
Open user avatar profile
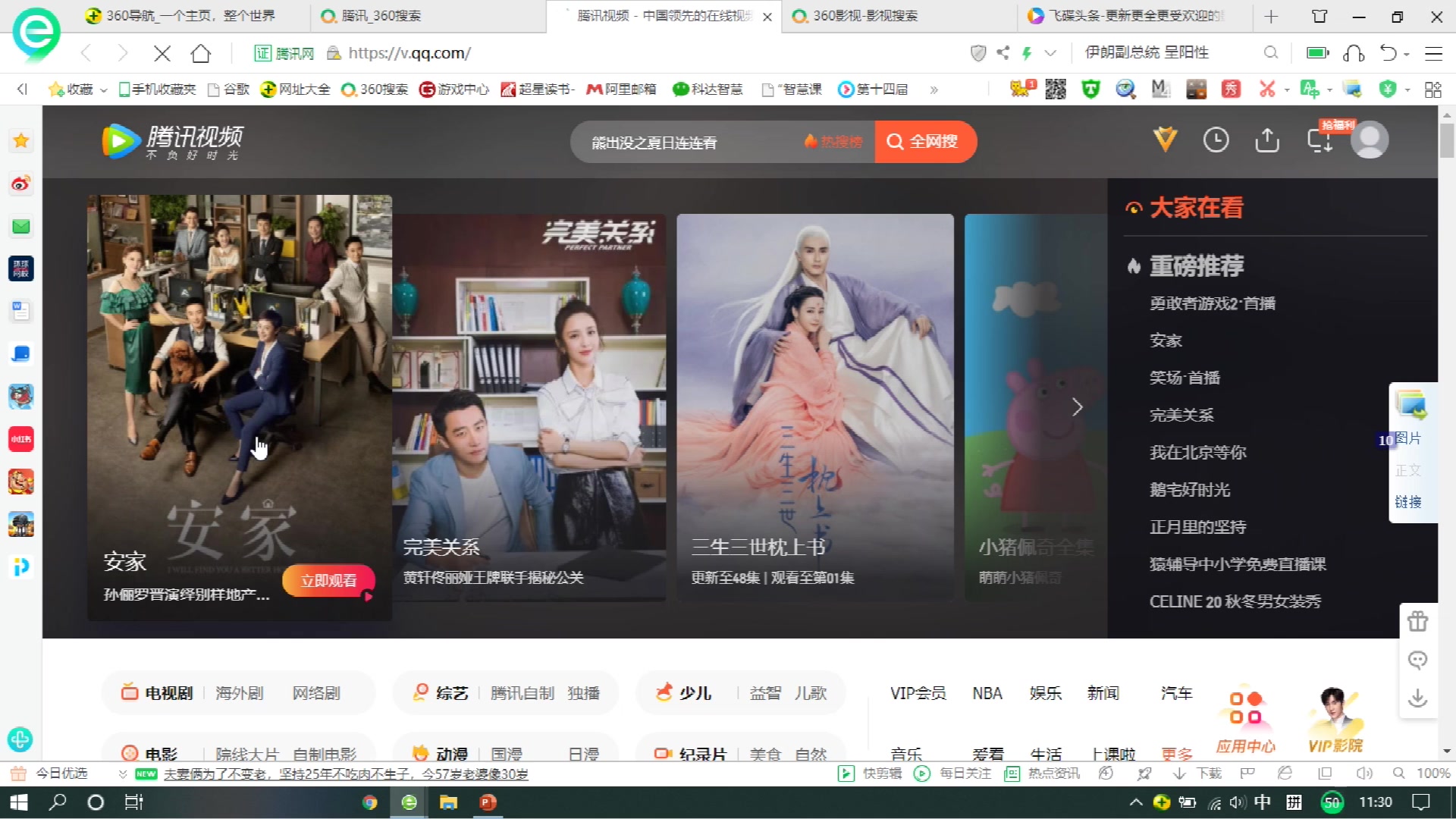[x=1370, y=140]
